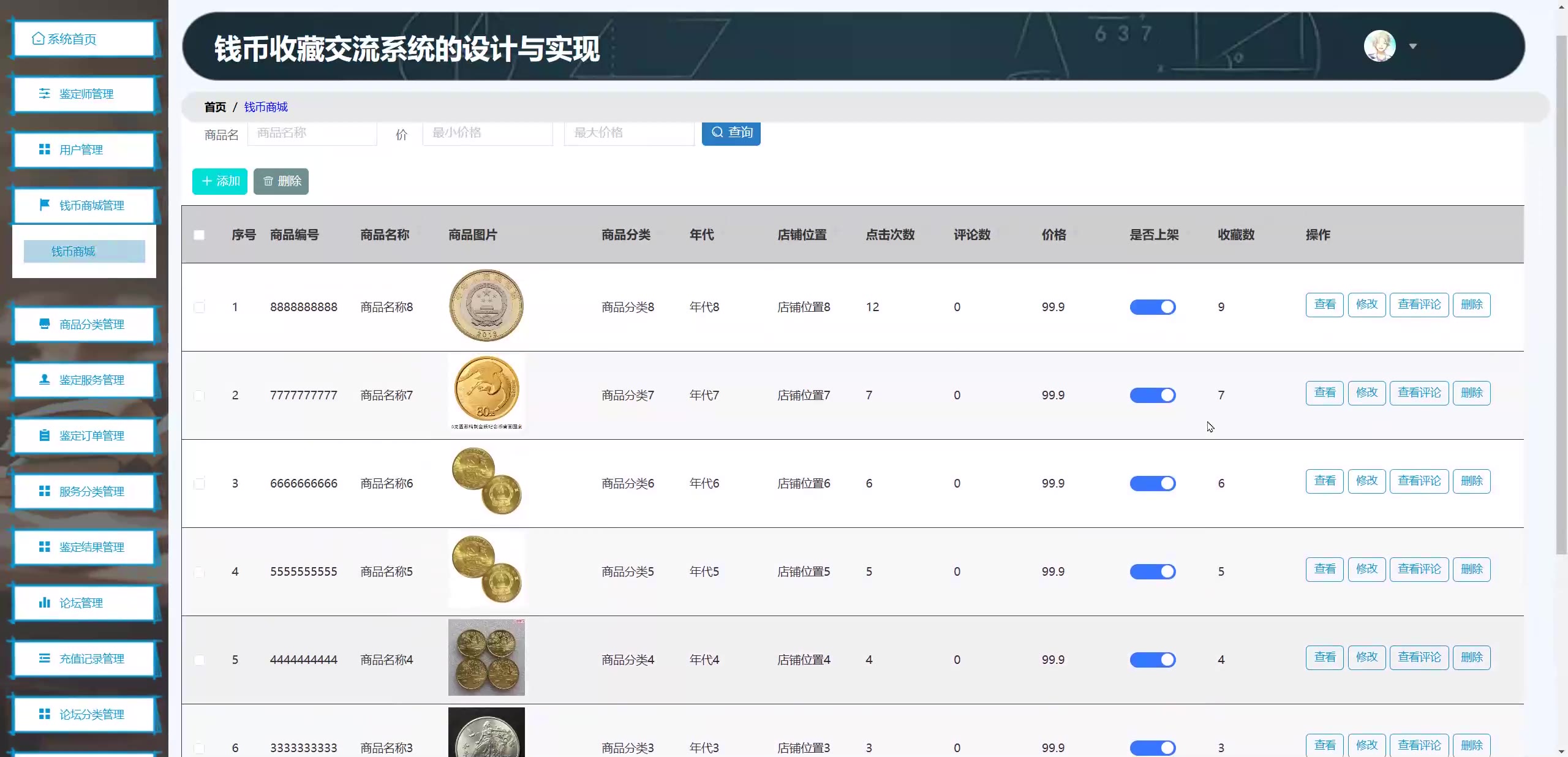Click the person icon for 鉴定服务管理
Viewport: 1568px width, 757px height.
tap(44, 380)
